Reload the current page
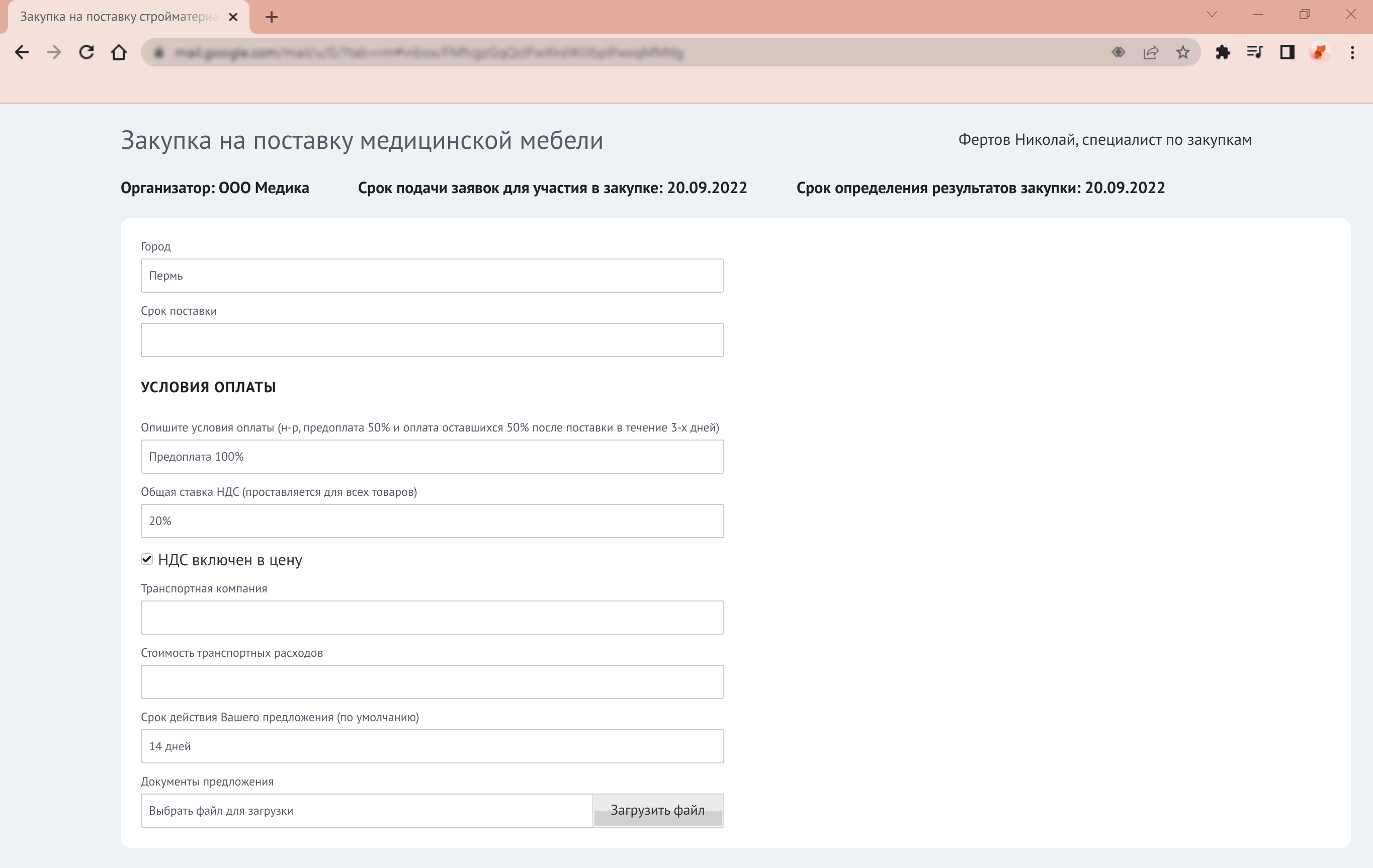The image size is (1373, 868). (x=87, y=52)
